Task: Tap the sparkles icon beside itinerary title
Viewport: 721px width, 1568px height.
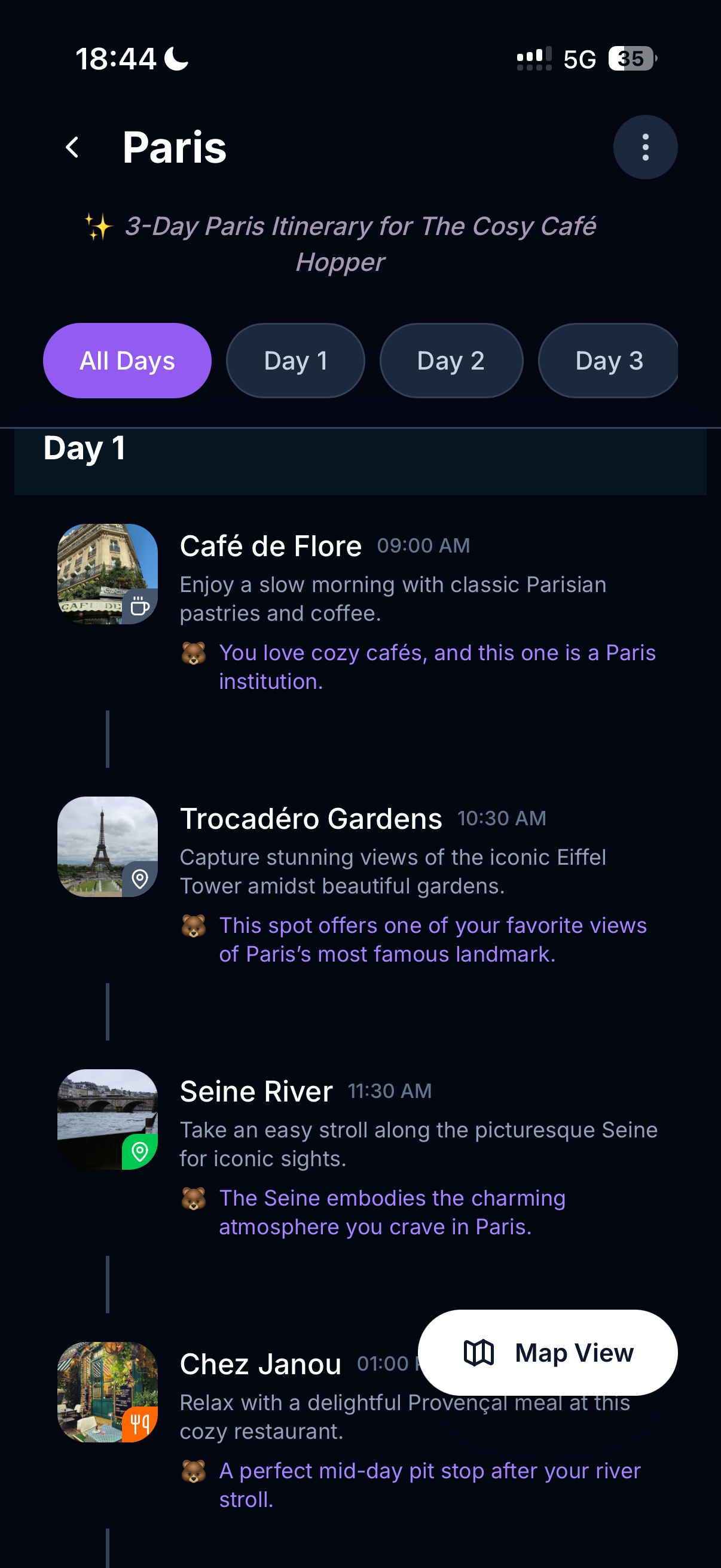Action: [99, 227]
